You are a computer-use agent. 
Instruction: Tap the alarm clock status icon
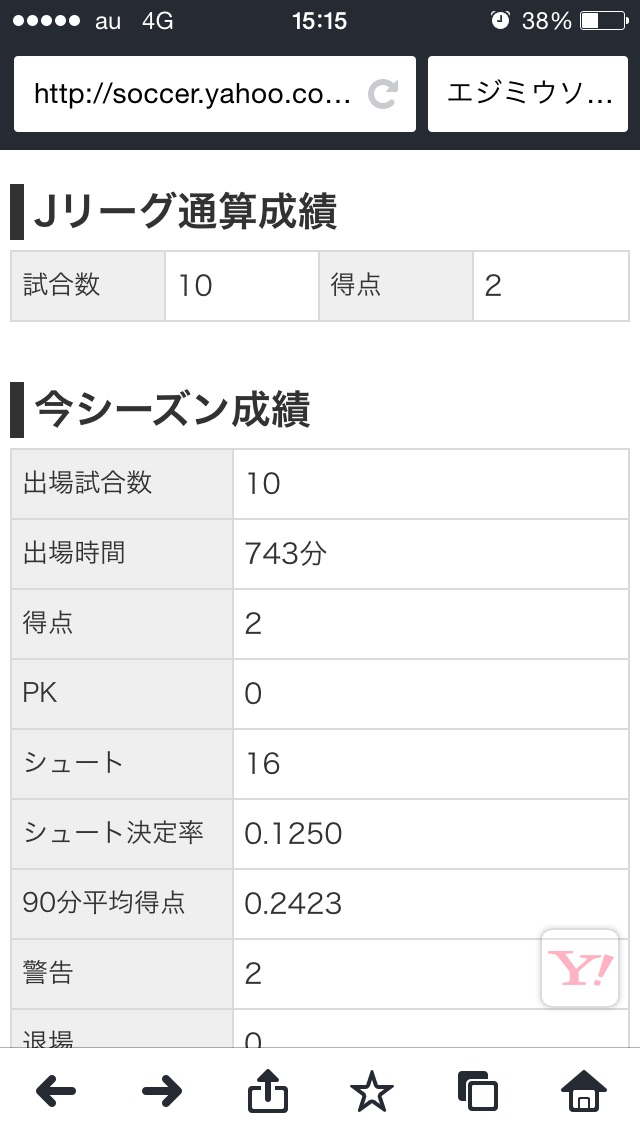coord(501,20)
